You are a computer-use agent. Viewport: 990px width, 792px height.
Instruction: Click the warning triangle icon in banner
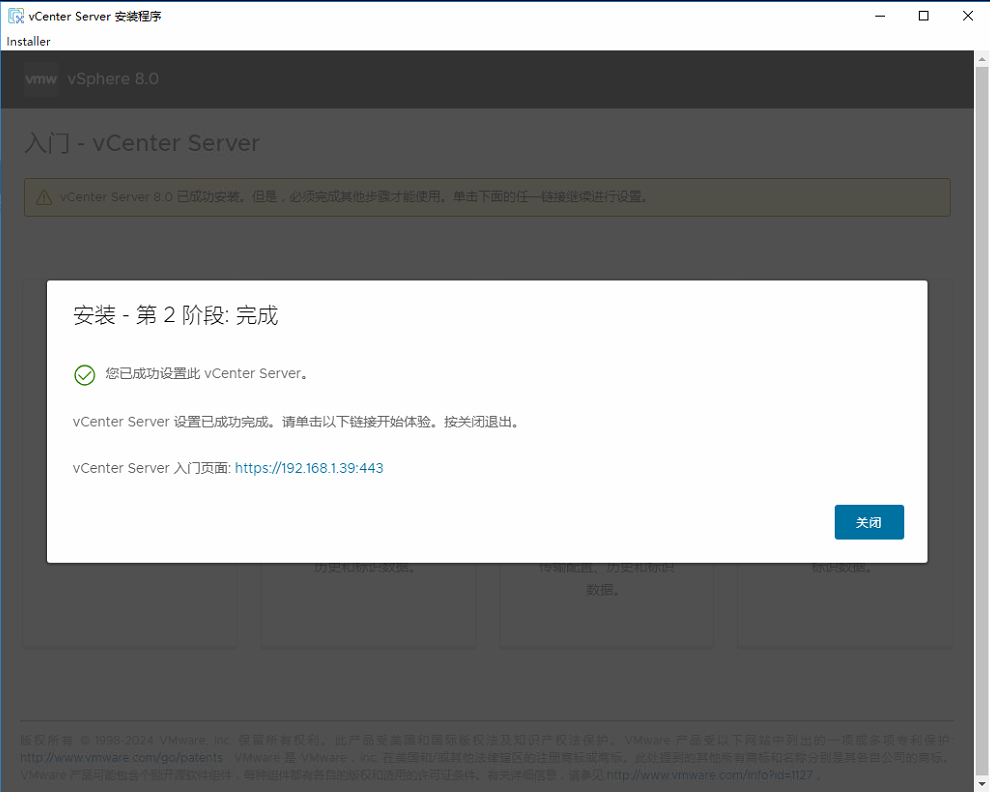(x=44, y=198)
